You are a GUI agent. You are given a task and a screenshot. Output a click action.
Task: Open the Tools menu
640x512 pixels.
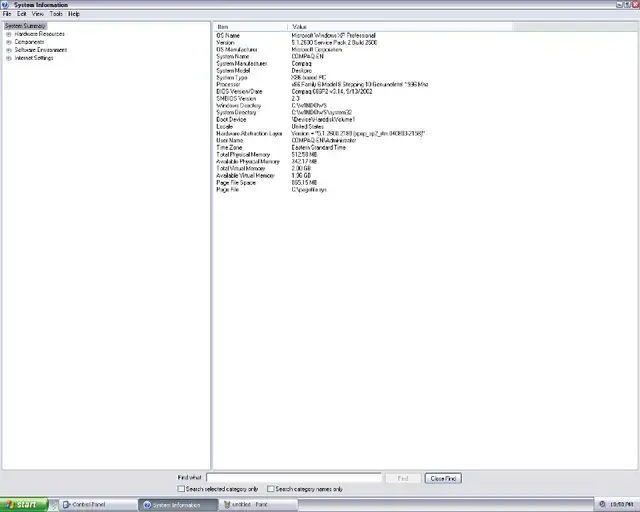click(x=56, y=14)
